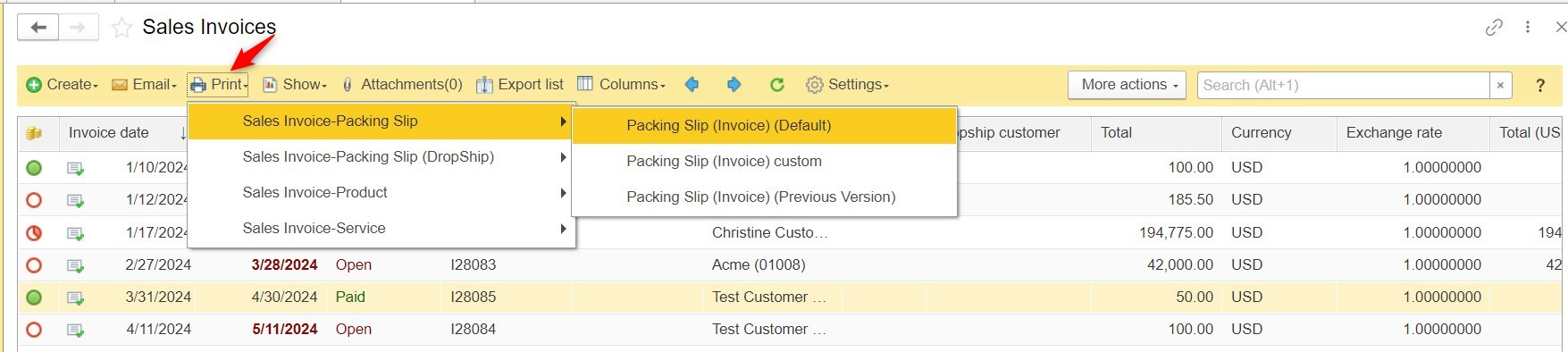Click green status icon for 1/10/2024 row
The height and width of the screenshot is (352, 1568).
tap(34, 168)
